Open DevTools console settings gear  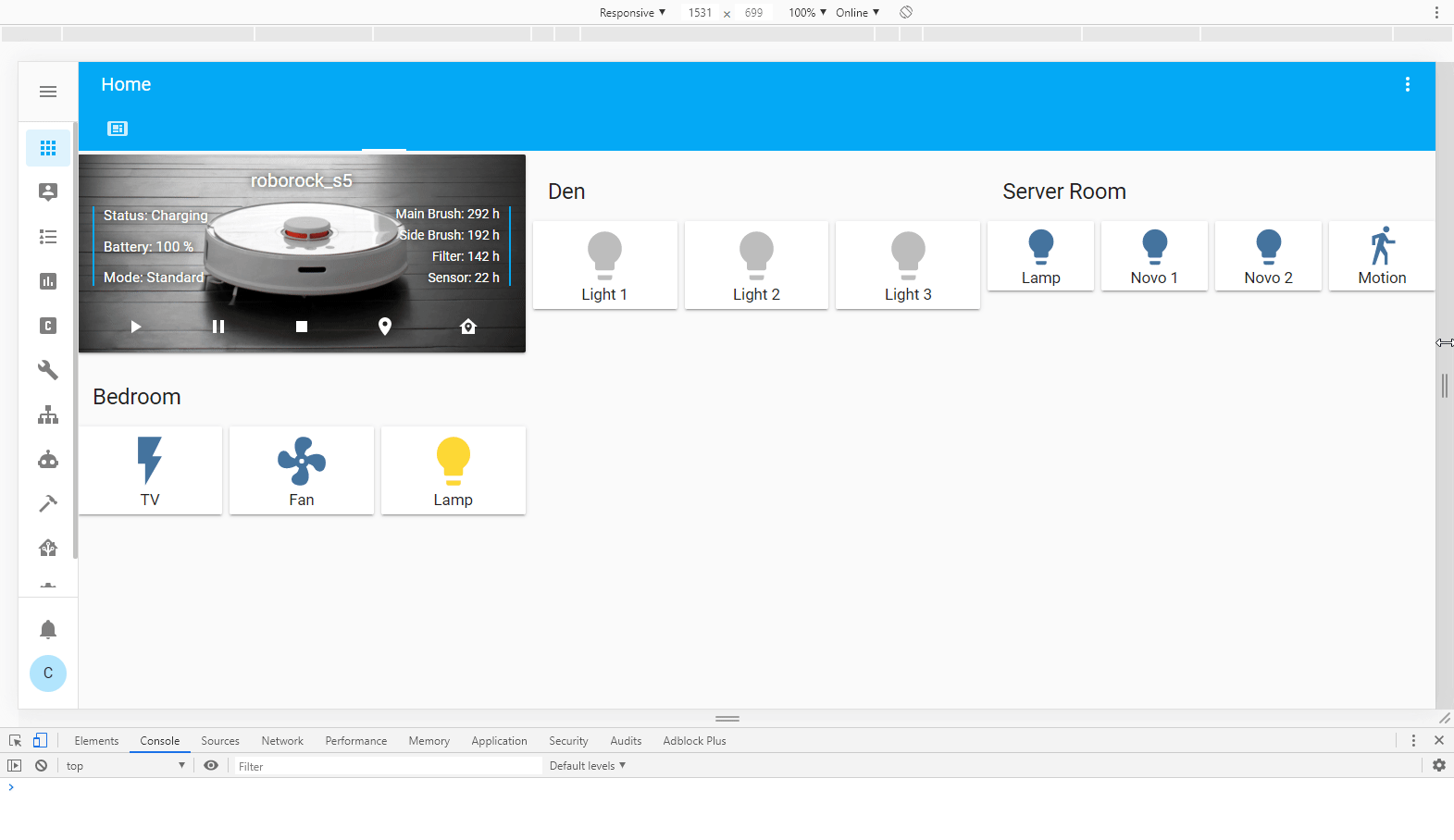[x=1439, y=765]
